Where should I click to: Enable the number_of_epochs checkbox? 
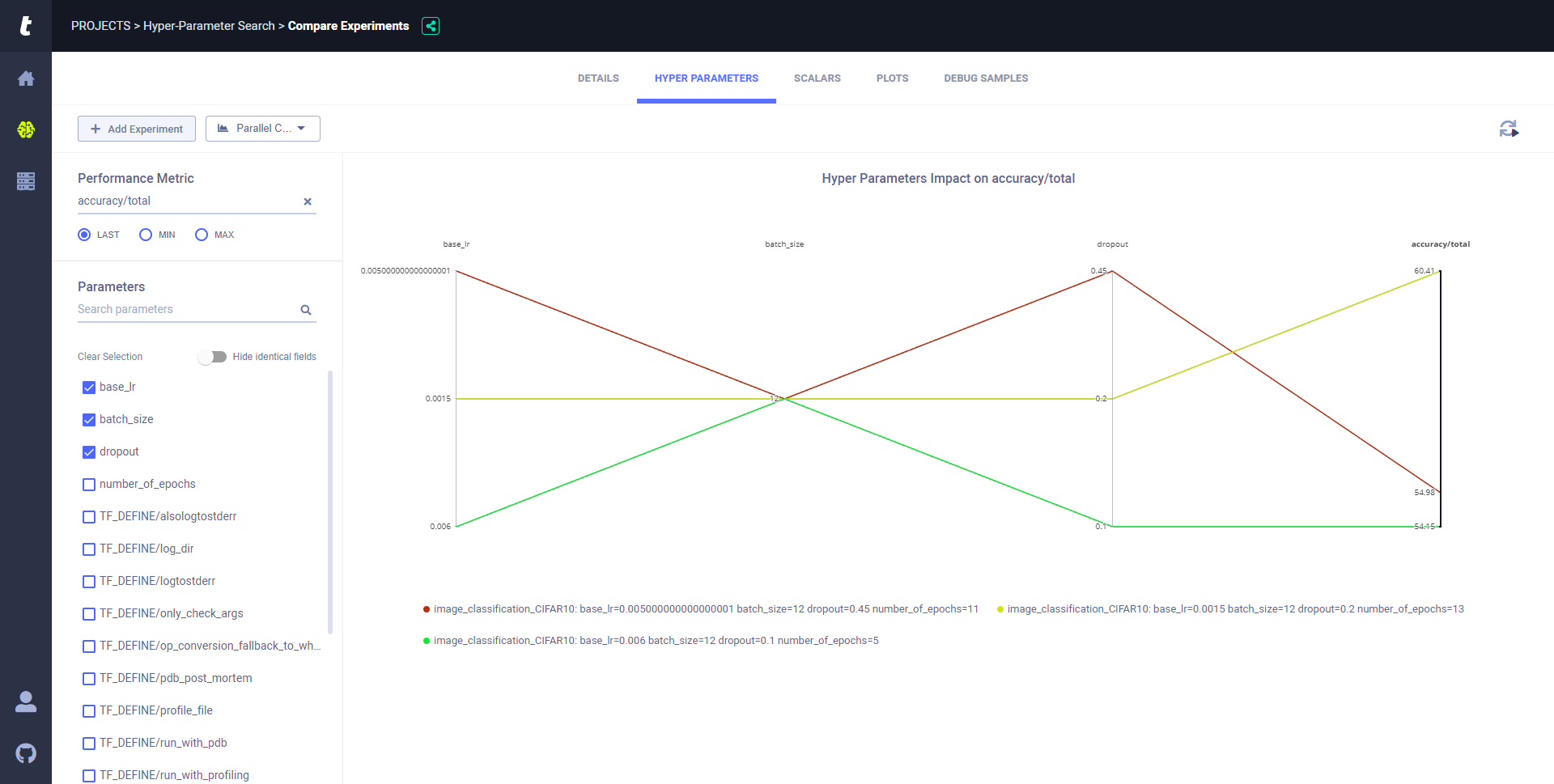pyautogui.click(x=89, y=485)
